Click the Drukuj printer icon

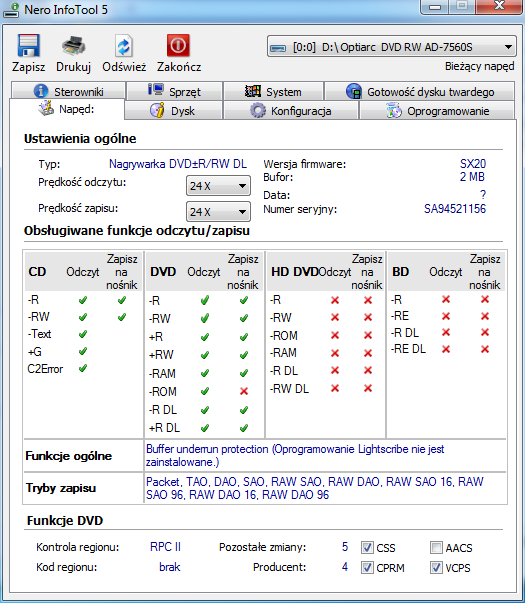tap(73, 45)
